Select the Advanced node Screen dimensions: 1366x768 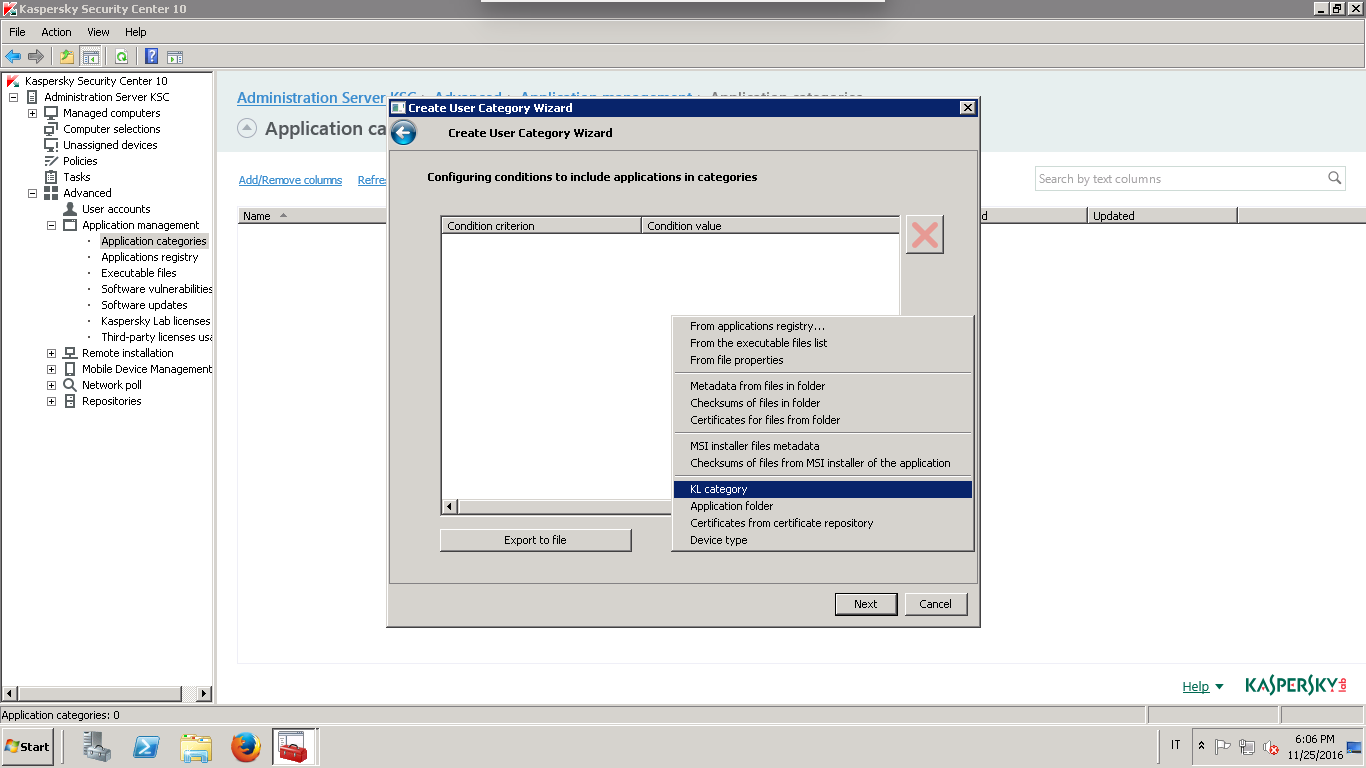point(87,193)
